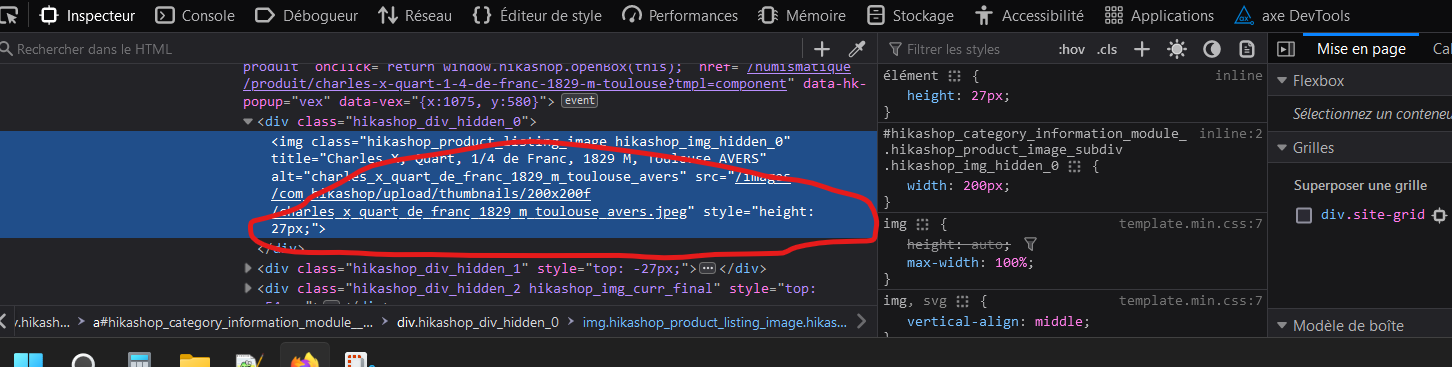The width and height of the screenshot is (1452, 367).
Task: Toggle dark color scheme simulation icon
Action: pos(1211,49)
